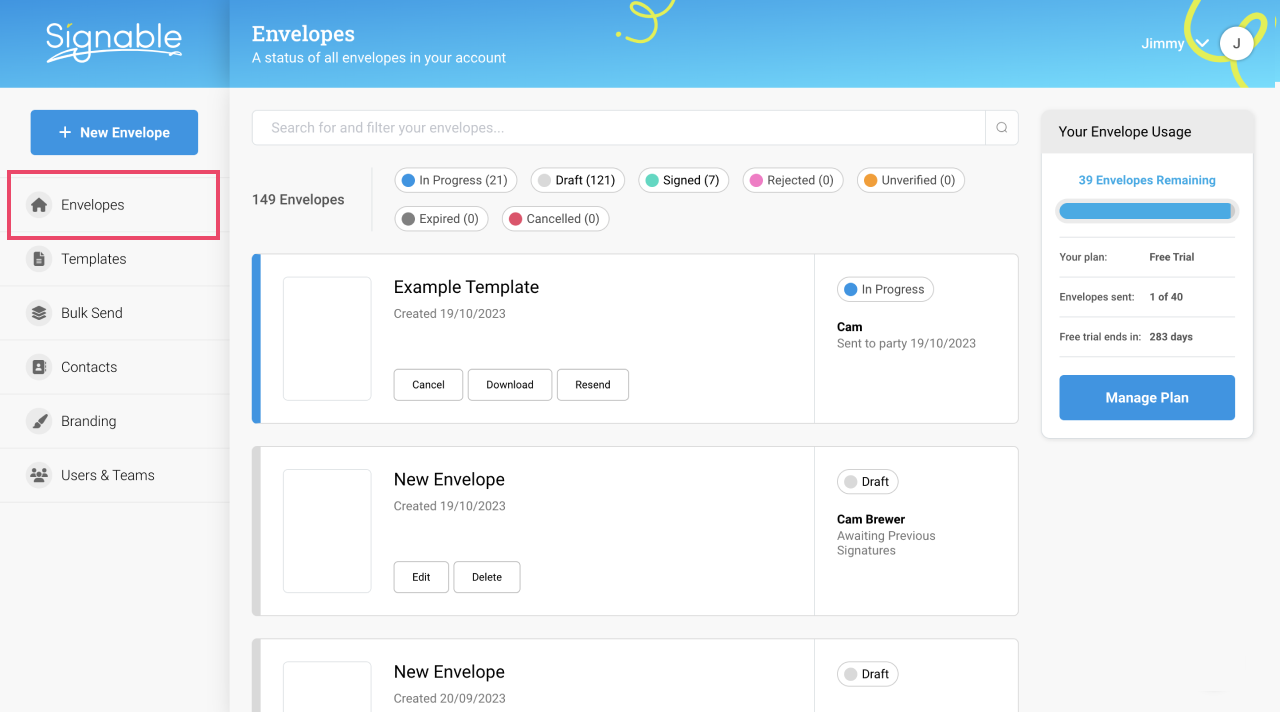Click the Envelopes home icon in sidebar
Image resolution: width=1280 pixels, height=712 pixels.
[39, 205]
